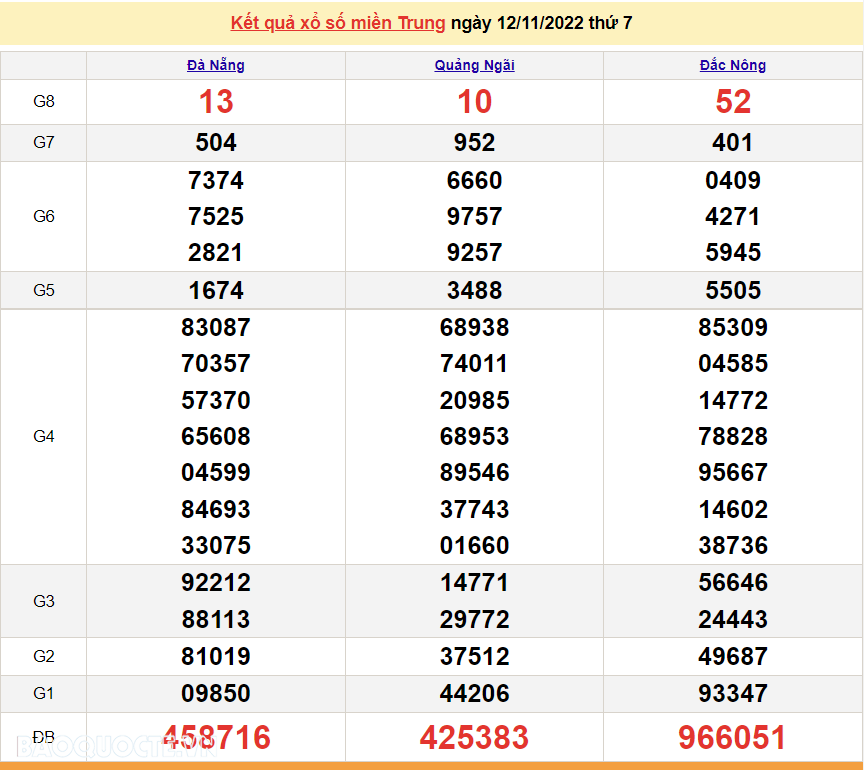
Task: Open the Đà Nẵng province link
Action: (216, 65)
